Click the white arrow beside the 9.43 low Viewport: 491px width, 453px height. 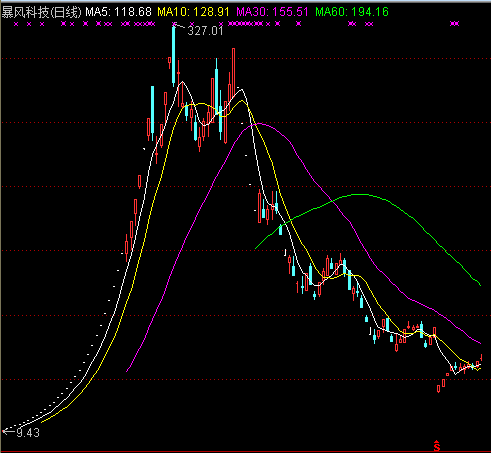[x=9, y=432]
